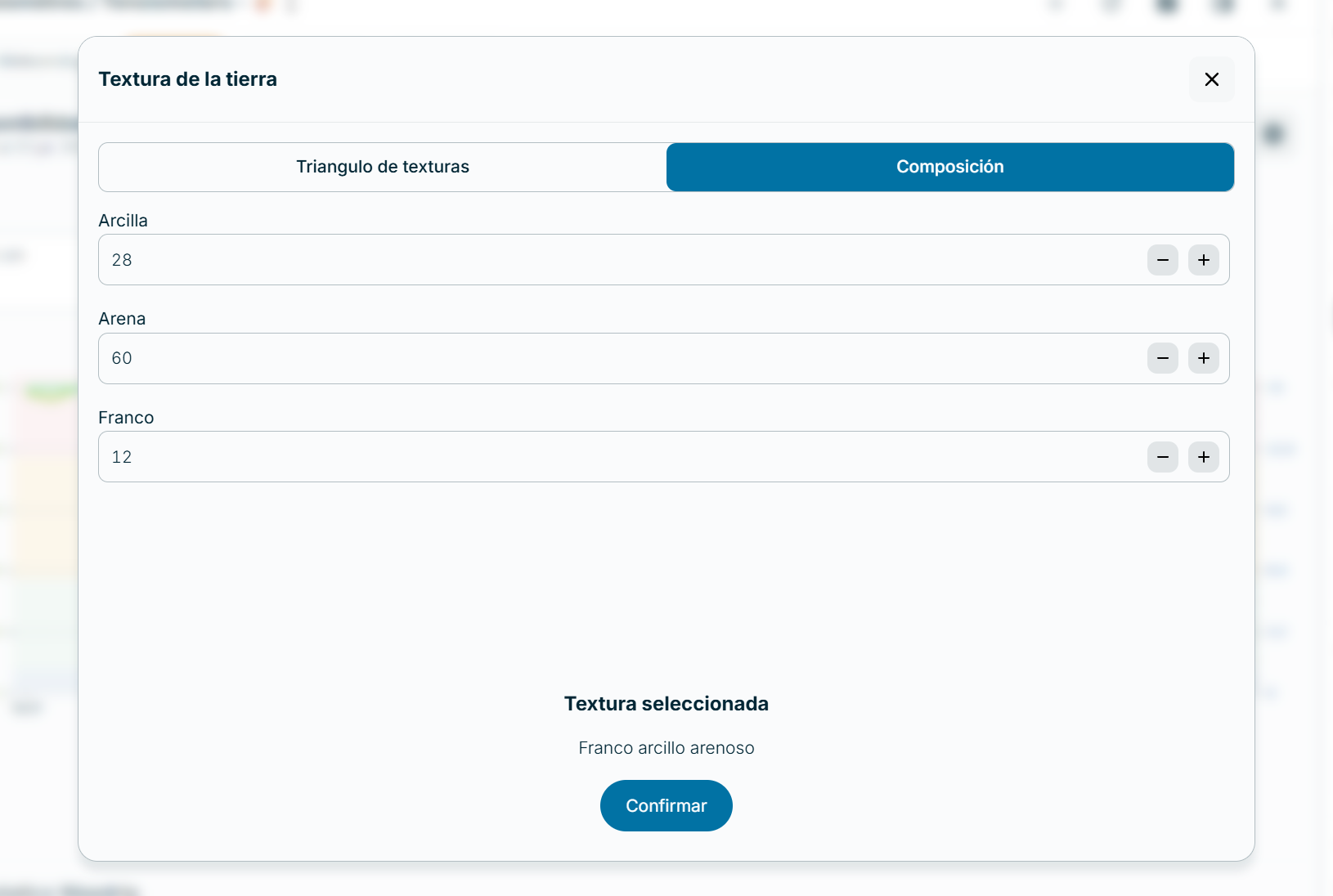Decrease the Franco value with minus
1333x896 pixels.
point(1162,457)
